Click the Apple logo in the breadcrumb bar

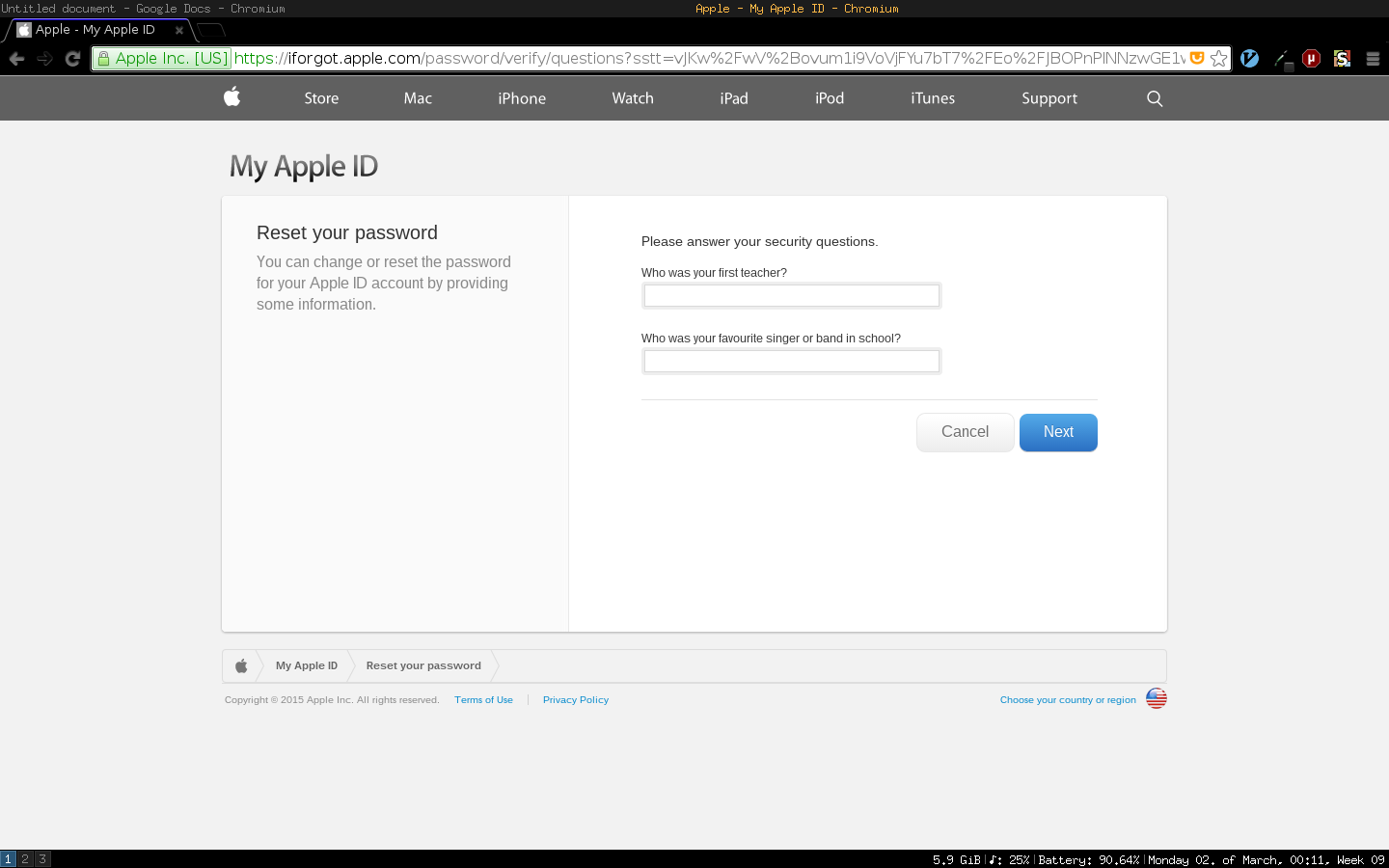tap(241, 665)
